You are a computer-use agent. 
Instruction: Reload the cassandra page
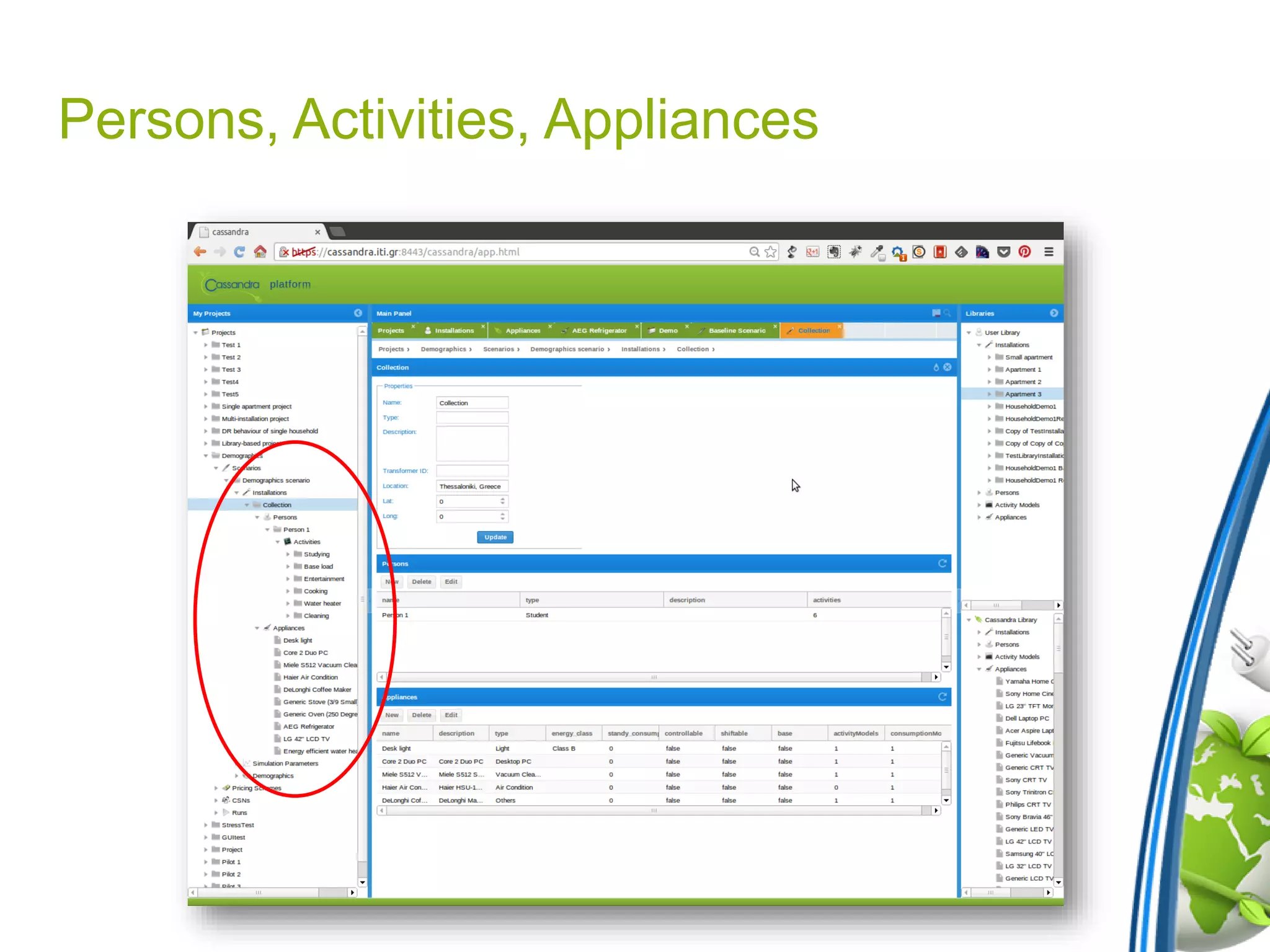[x=239, y=252]
